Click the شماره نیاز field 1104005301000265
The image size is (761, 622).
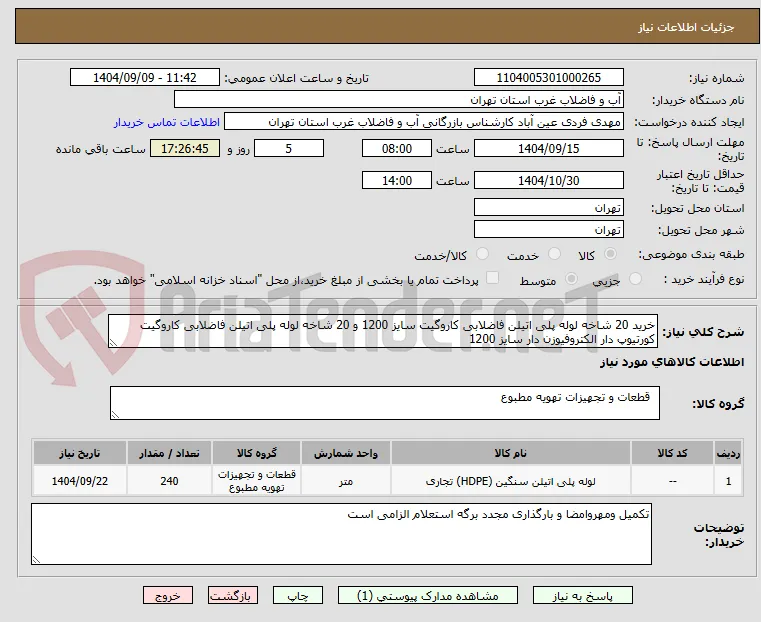tap(549, 78)
